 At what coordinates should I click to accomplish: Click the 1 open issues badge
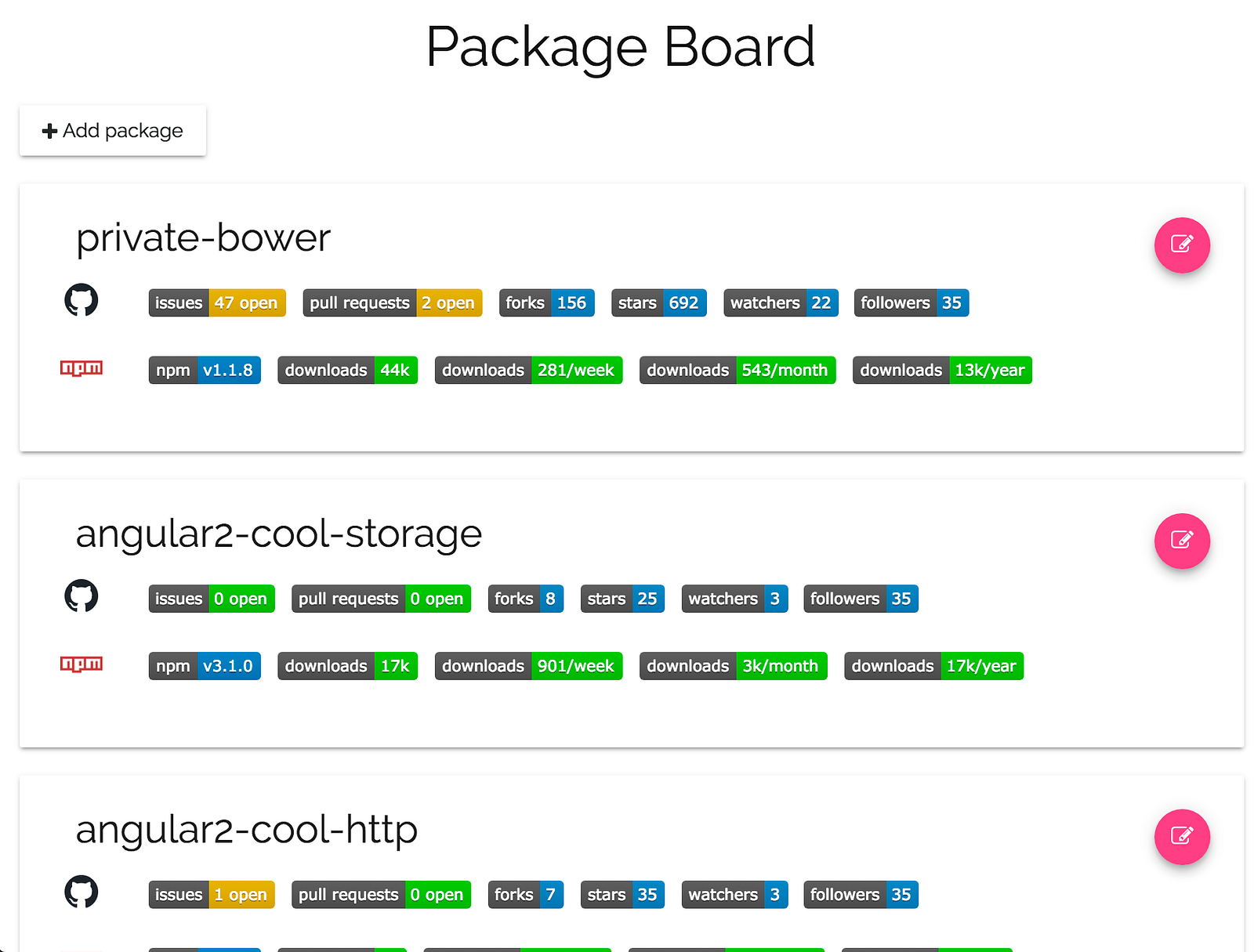click(x=212, y=895)
